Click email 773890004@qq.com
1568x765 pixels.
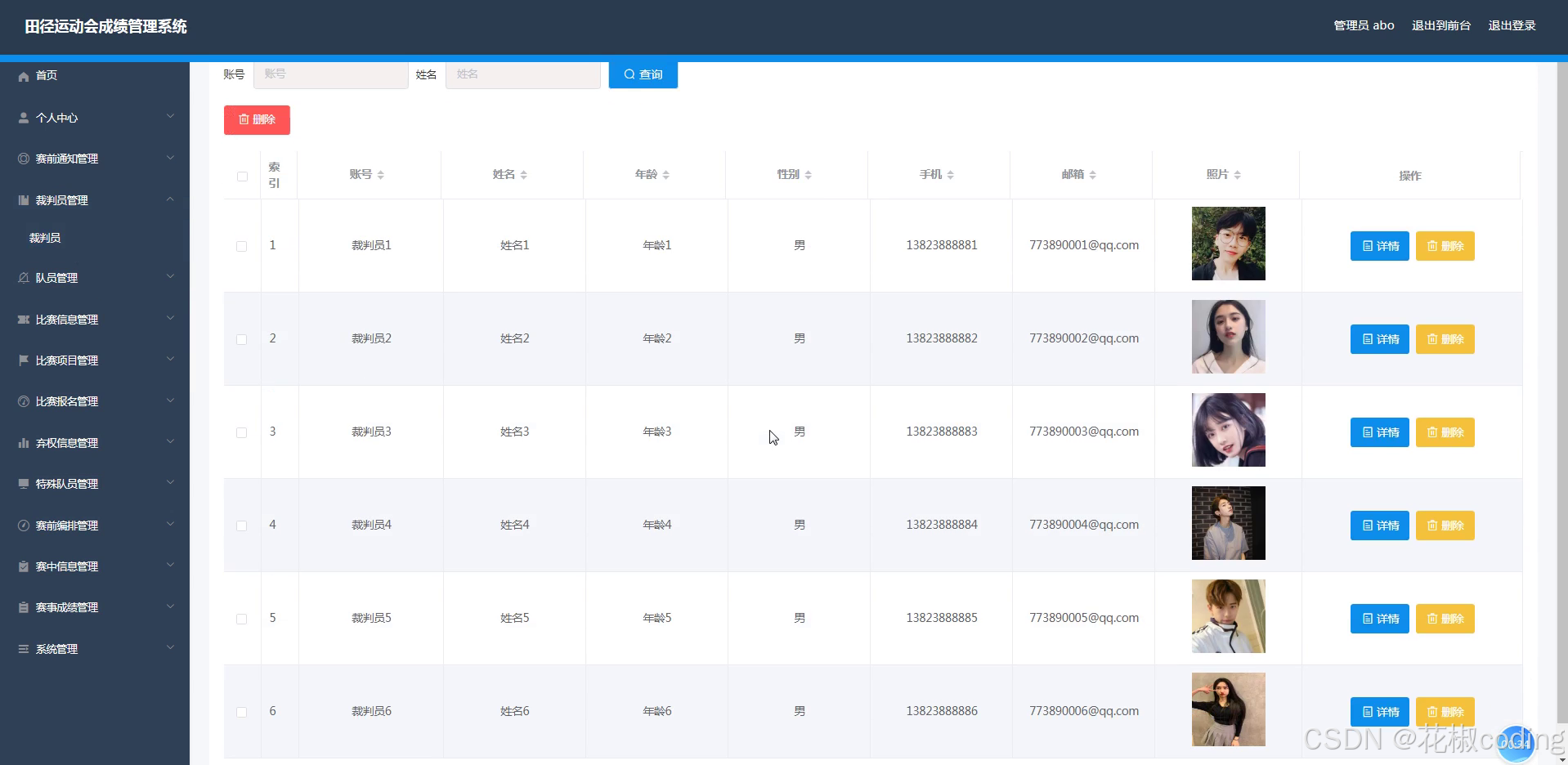click(x=1084, y=525)
